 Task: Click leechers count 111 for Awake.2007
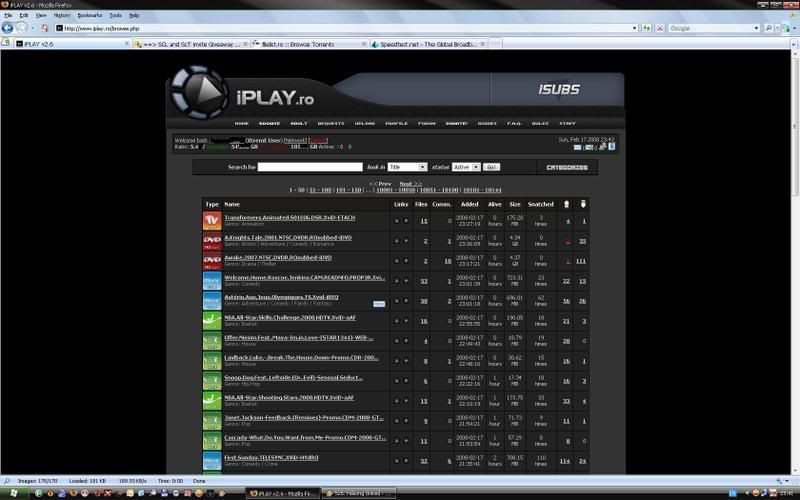[581, 261]
